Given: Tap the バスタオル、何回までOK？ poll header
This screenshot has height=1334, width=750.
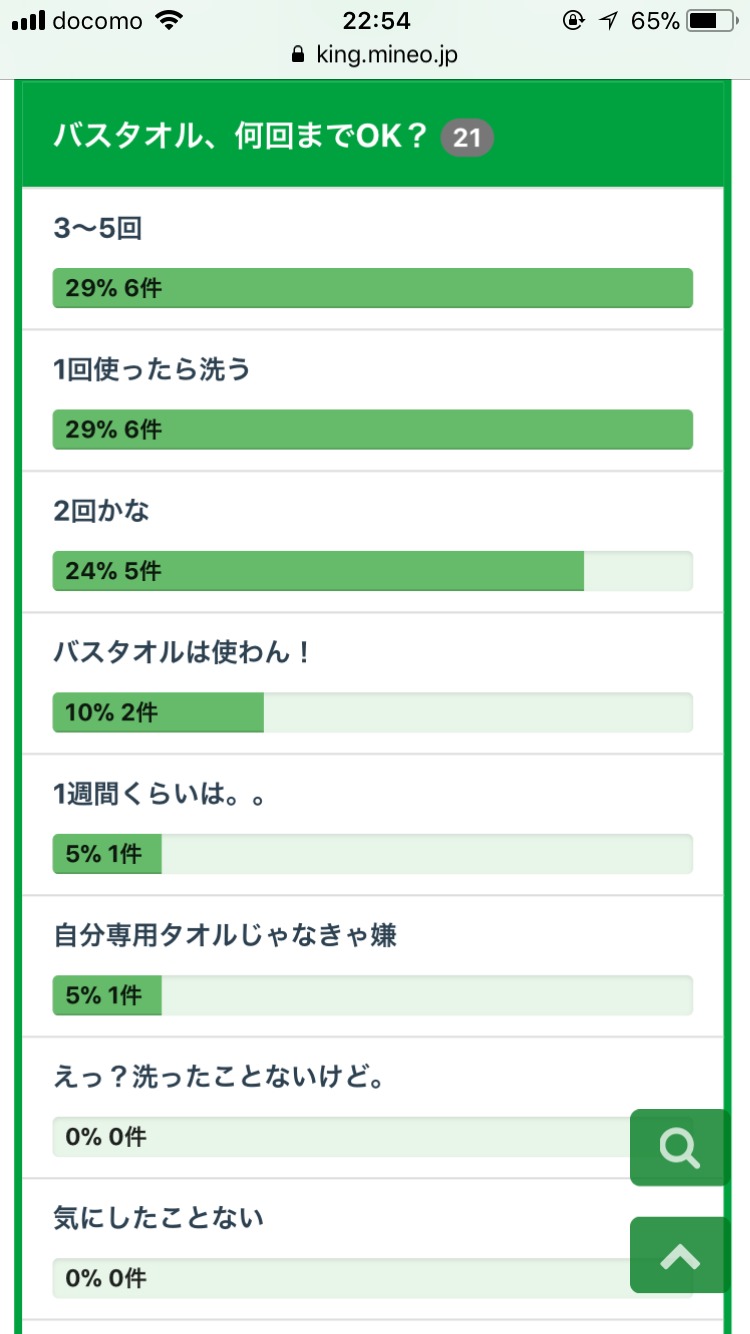Looking at the screenshot, I should coord(240,137).
